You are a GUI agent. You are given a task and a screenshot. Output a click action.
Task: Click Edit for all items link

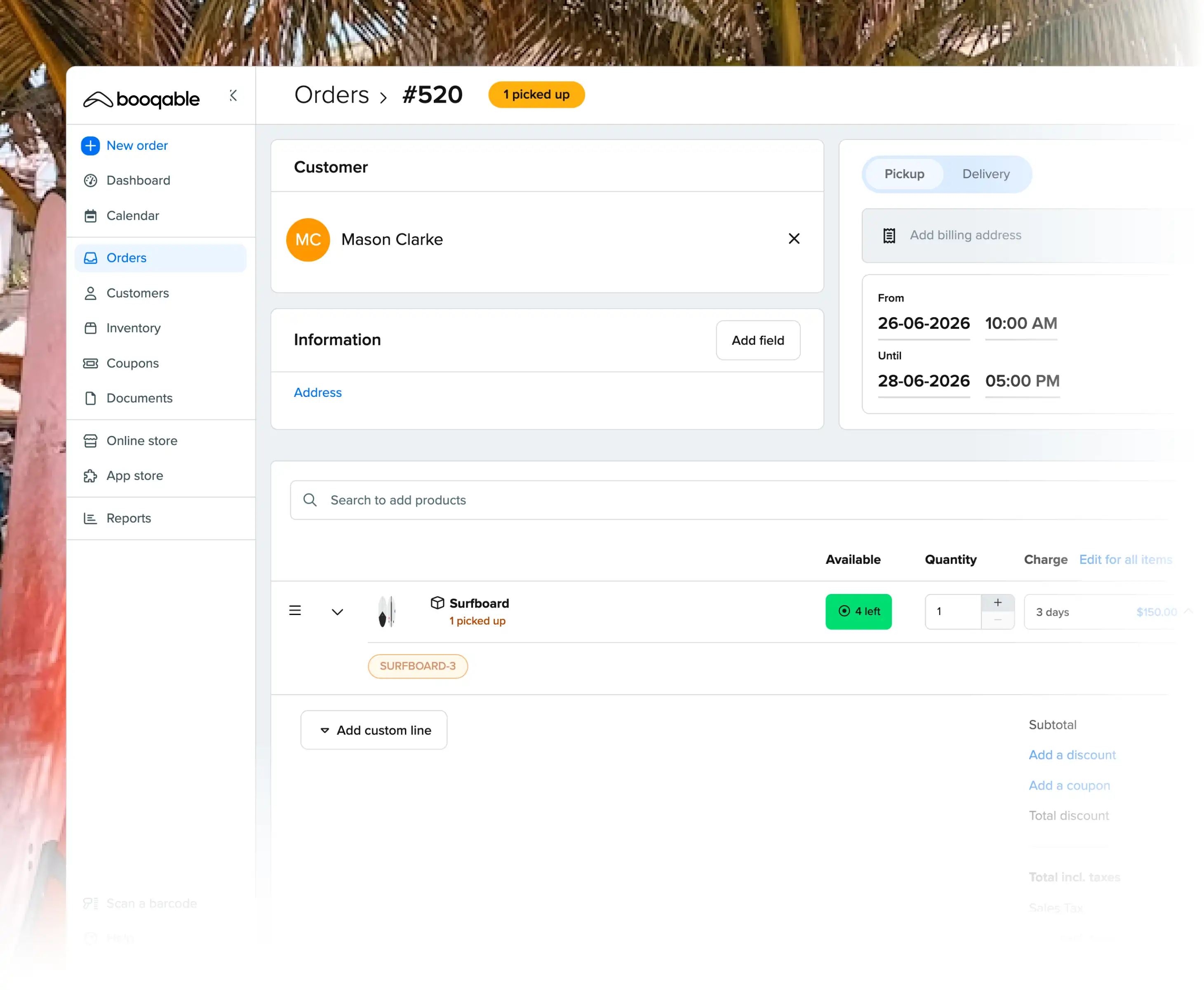point(1125,559)
